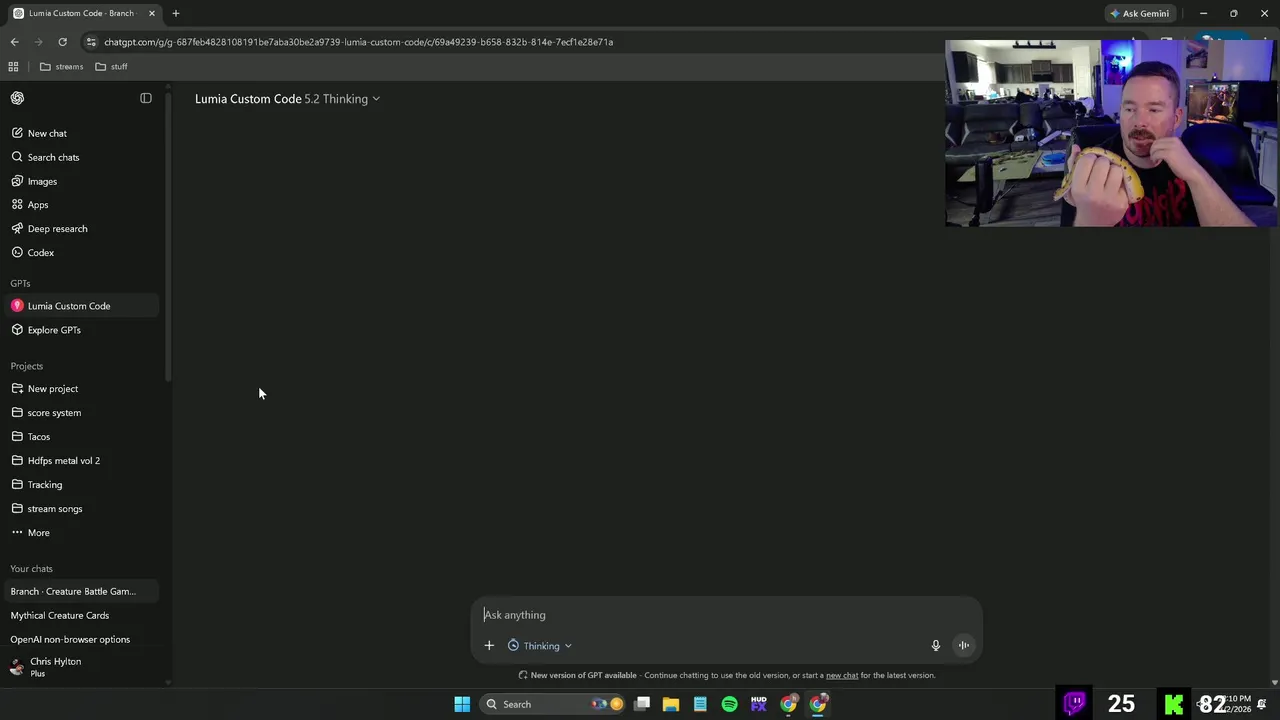Click the new chat link in notice
Viewport: 1280px width, 720px height.
[x=842, y=675]
